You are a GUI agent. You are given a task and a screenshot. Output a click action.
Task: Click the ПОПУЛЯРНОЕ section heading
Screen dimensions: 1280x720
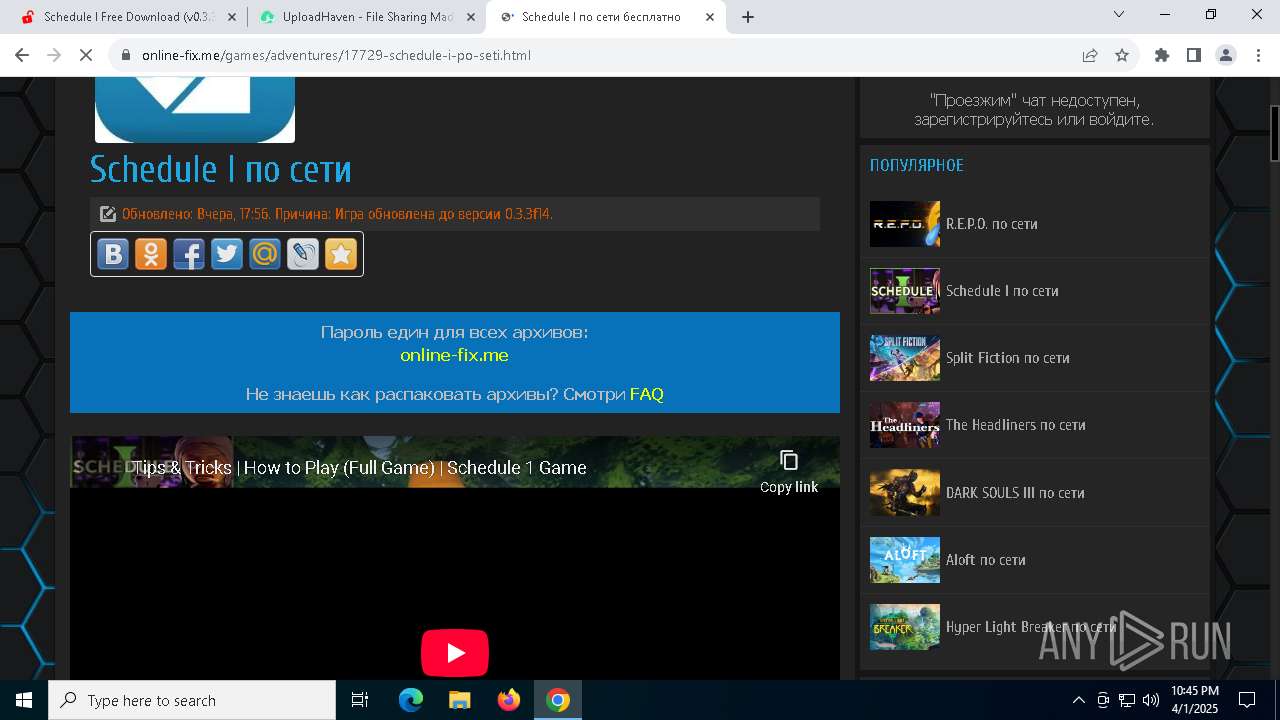coord(917,165)
